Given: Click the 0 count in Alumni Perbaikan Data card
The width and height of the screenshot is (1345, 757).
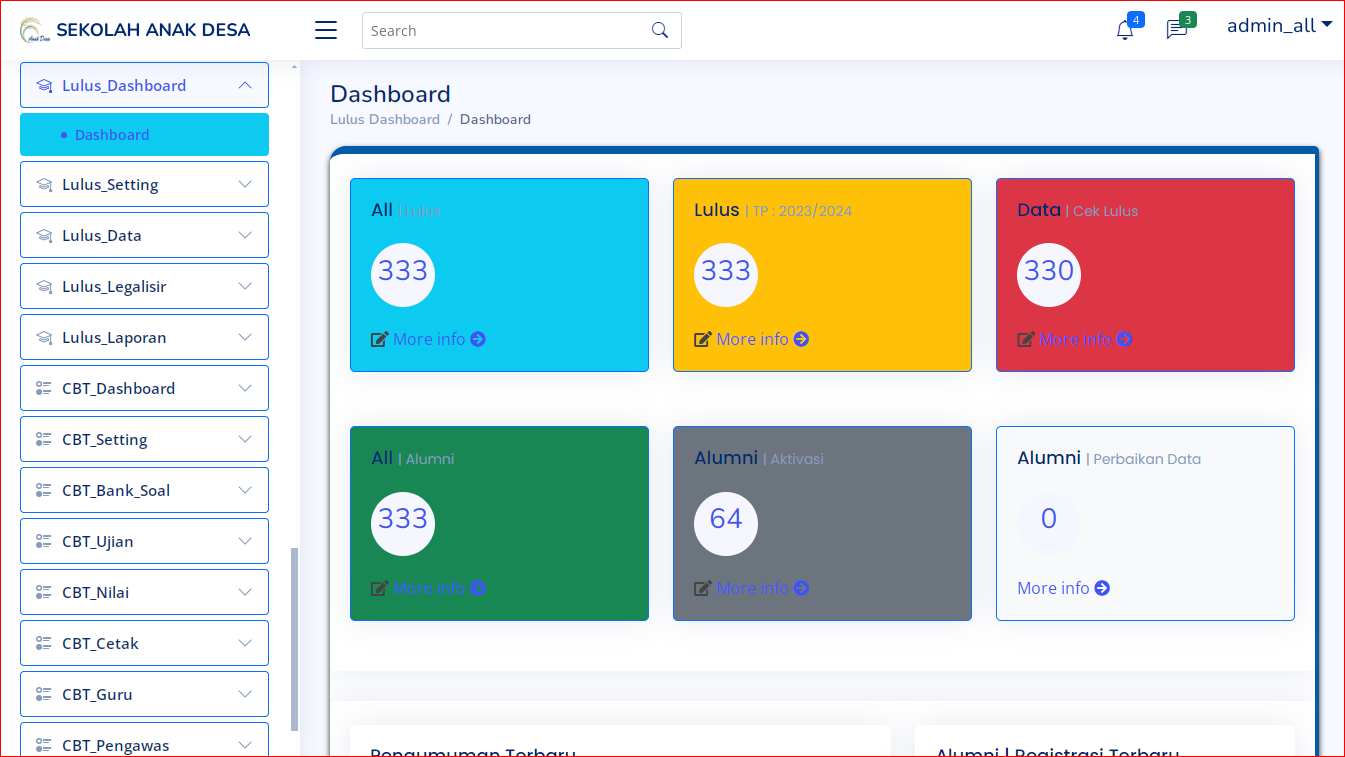Looking at the screenshot, I should pos(1049,518).
